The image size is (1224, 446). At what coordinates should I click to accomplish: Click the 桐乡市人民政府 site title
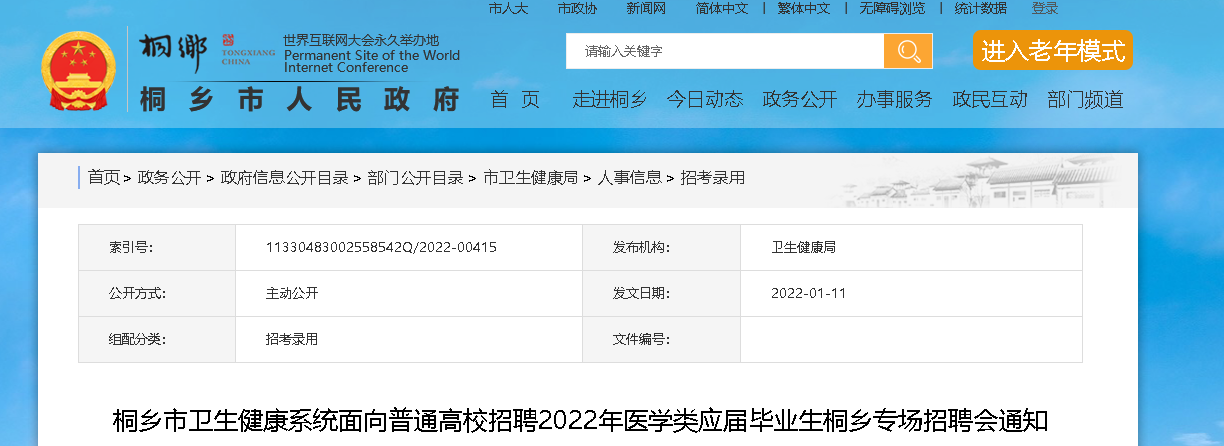click(x=300, y=99)
